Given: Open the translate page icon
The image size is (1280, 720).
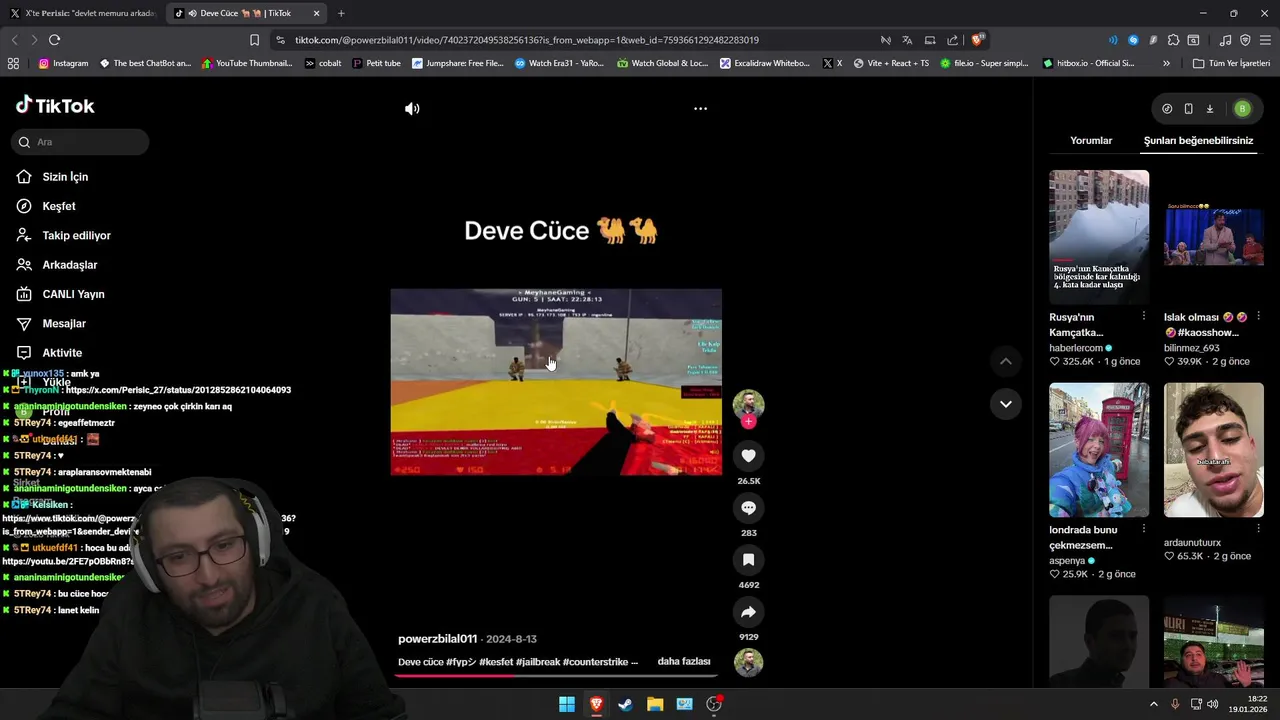Looking at the screenshot, I should (x=907, y=40).
